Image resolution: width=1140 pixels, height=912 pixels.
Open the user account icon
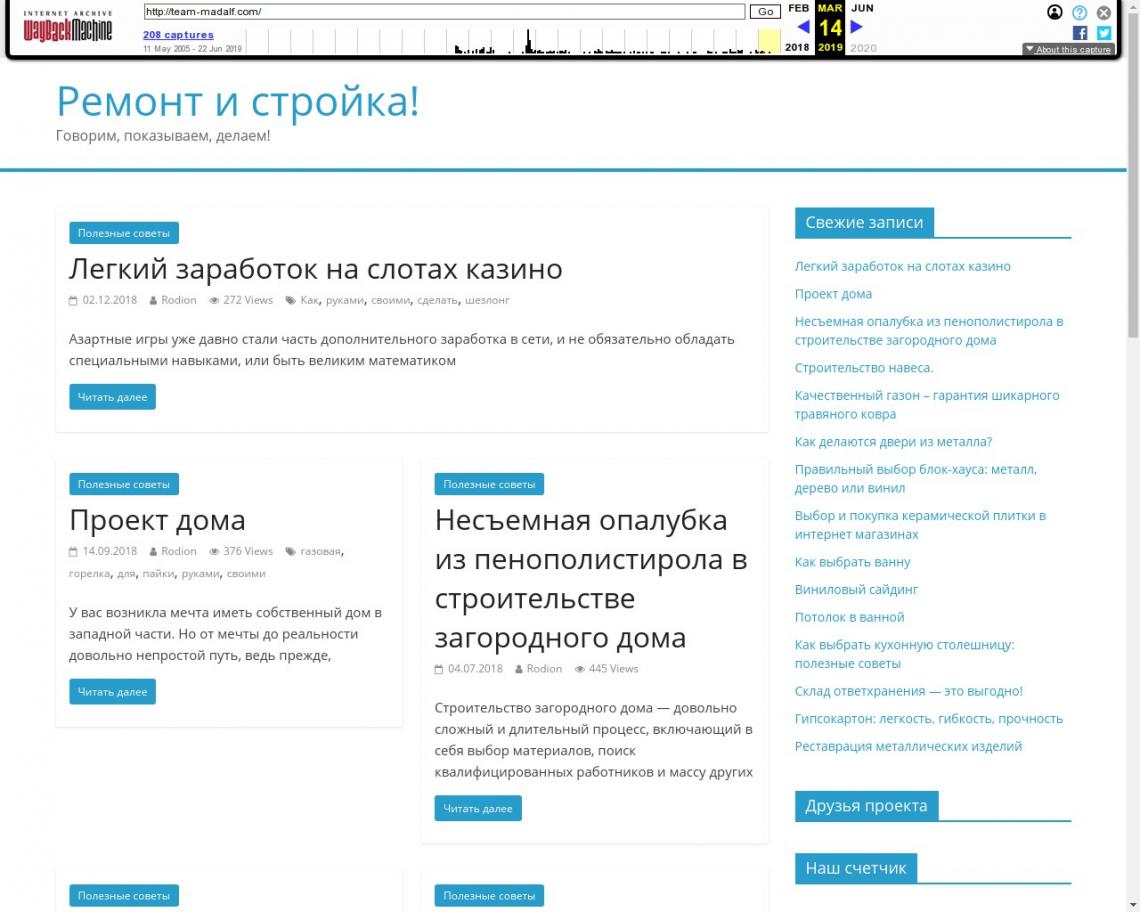tap(1054, 12)
